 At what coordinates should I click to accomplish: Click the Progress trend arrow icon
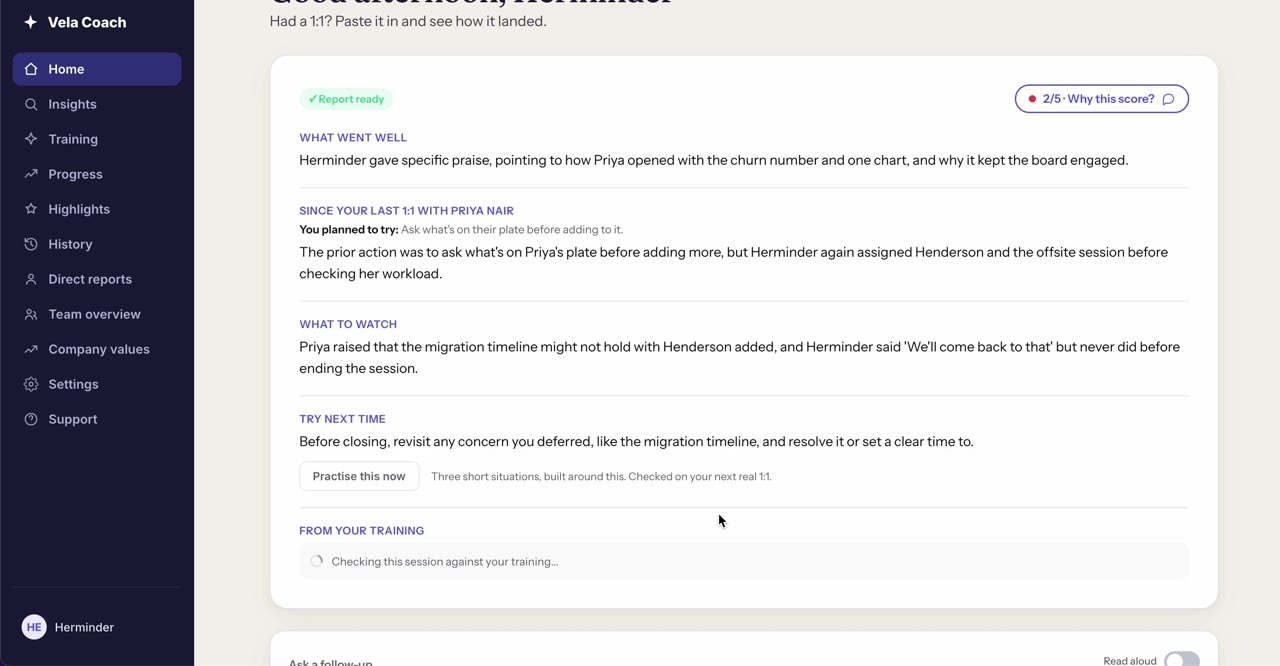31,174
